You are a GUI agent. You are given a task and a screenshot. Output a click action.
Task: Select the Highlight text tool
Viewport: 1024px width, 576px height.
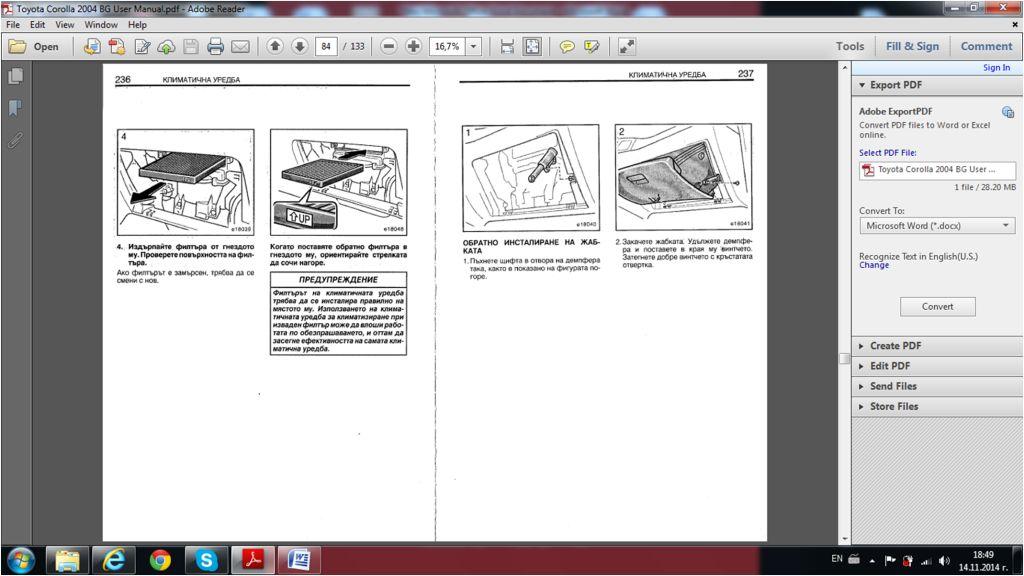click(592, 46)
